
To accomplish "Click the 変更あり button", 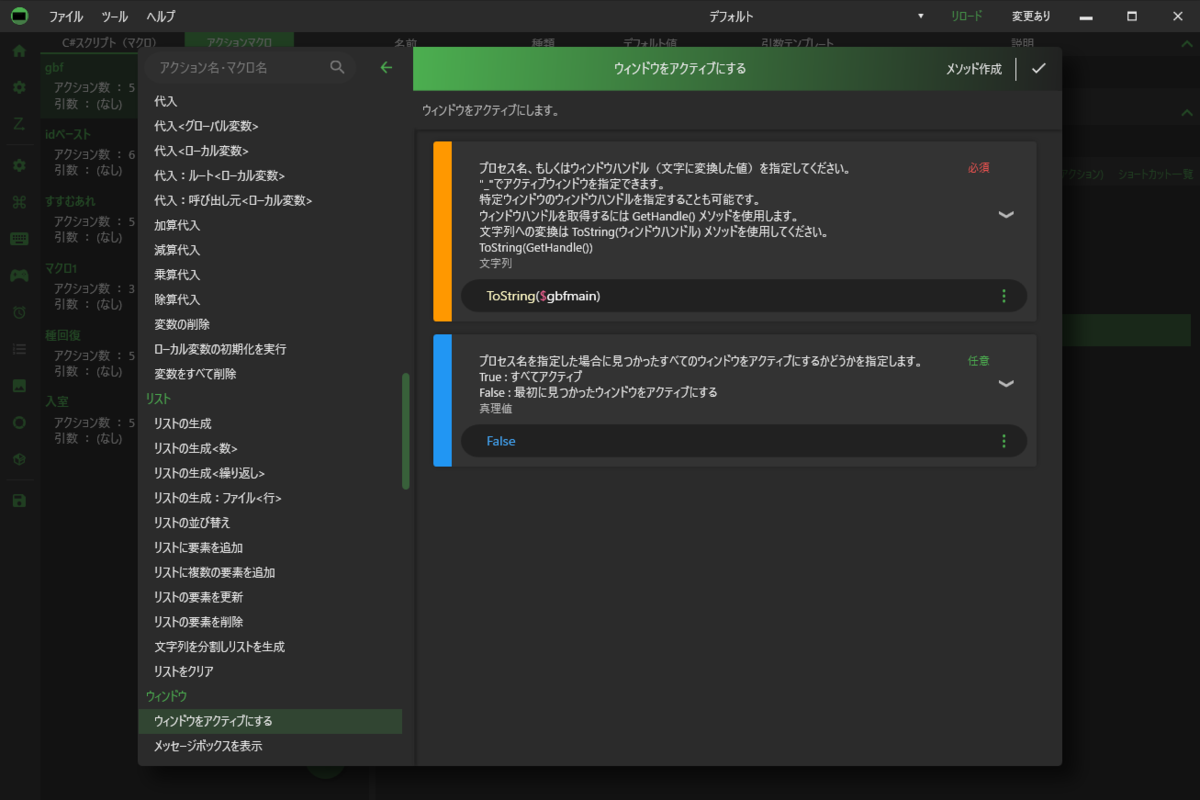I will point(1031,17).
